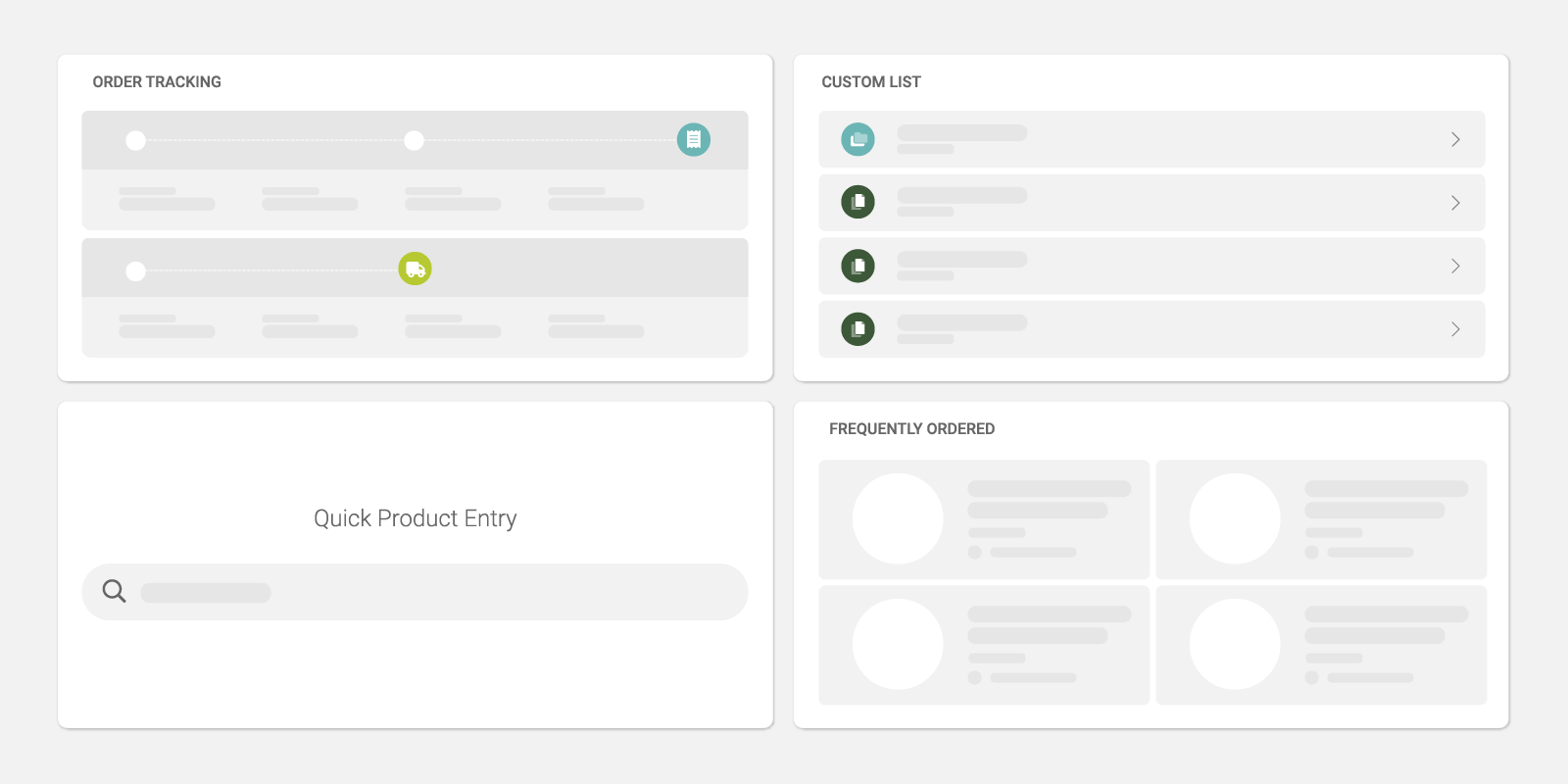The height and width of the screenshot is (784, 1568).
Task: Expand the third Custom List row chevron
Action: pos(1455,266)
